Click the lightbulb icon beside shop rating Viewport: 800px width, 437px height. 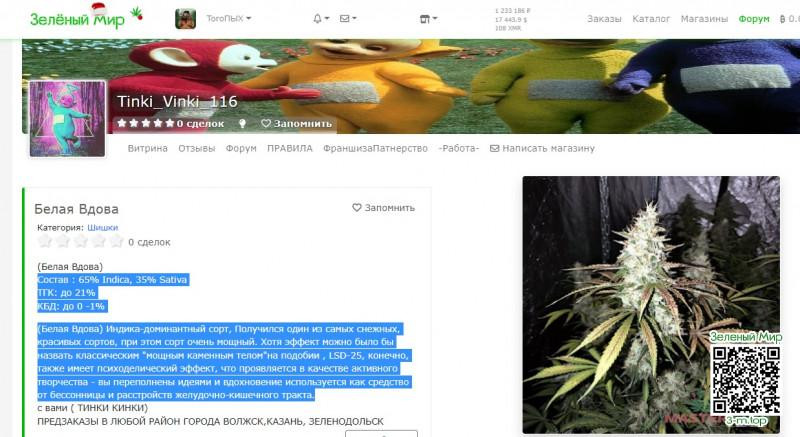click(x=242, y=123)
